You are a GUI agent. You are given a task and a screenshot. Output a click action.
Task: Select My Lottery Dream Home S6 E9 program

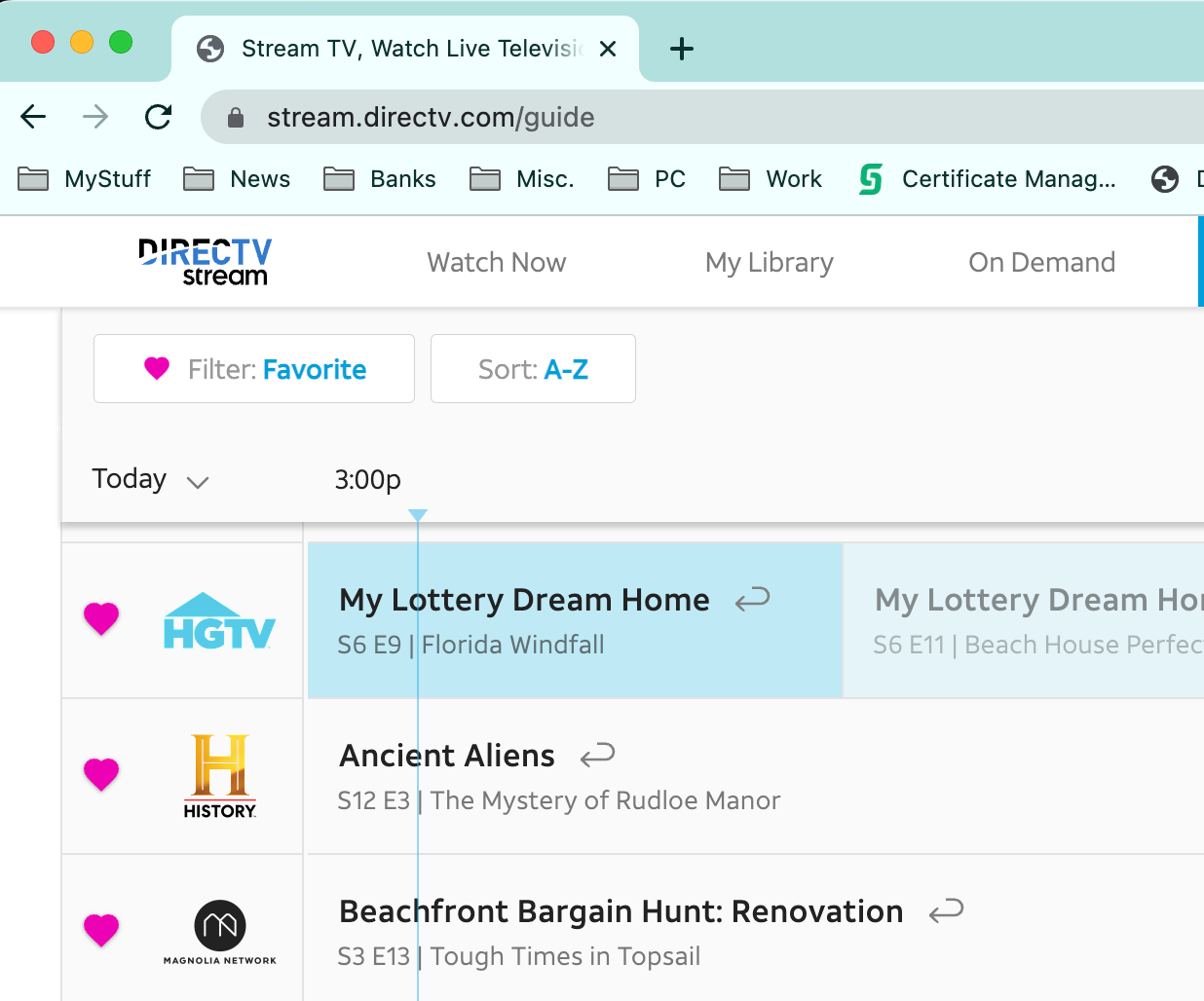575,620
